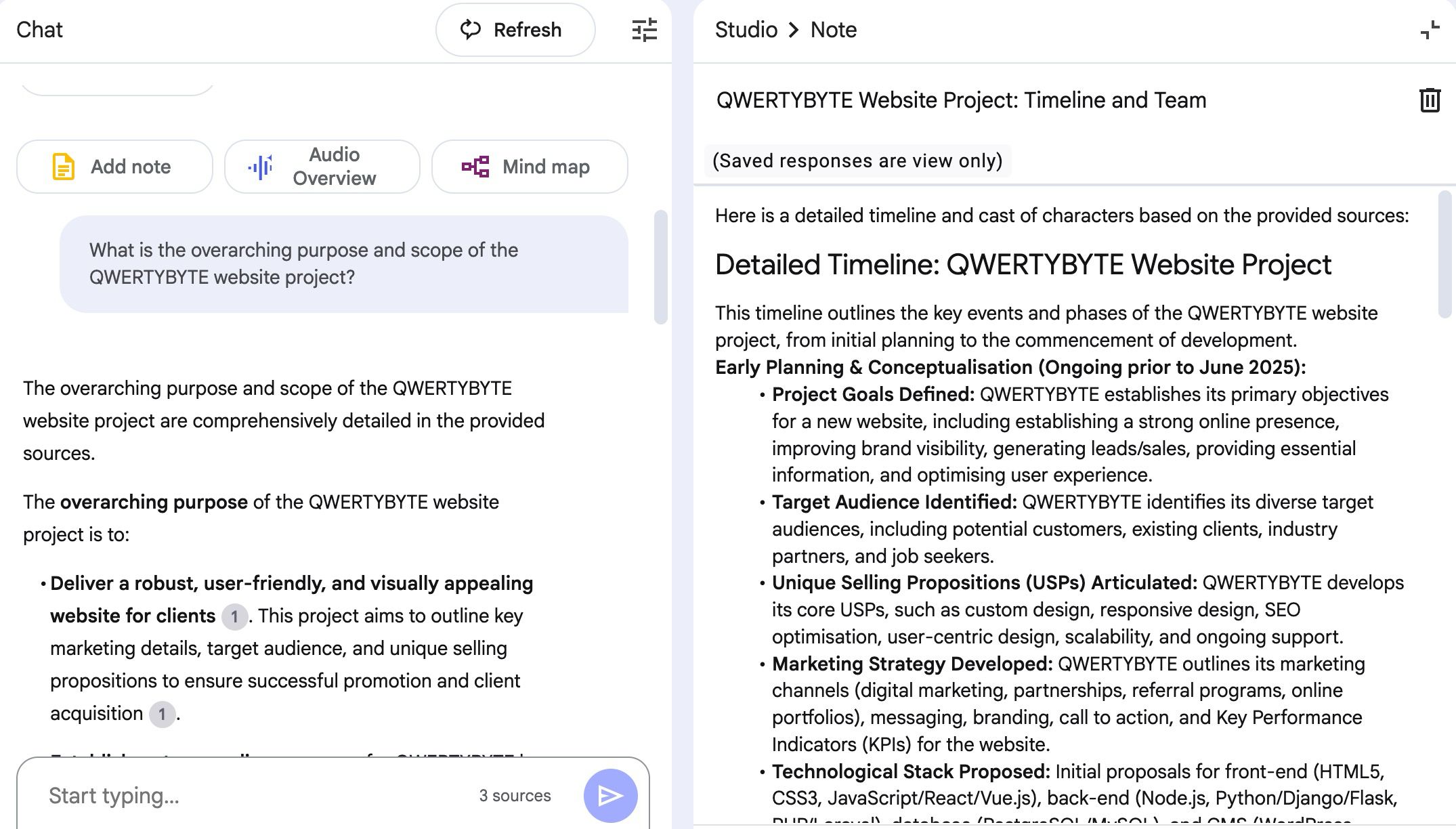
Task: Click the Note breadcrumb label
Action: [x=833, y=30]
